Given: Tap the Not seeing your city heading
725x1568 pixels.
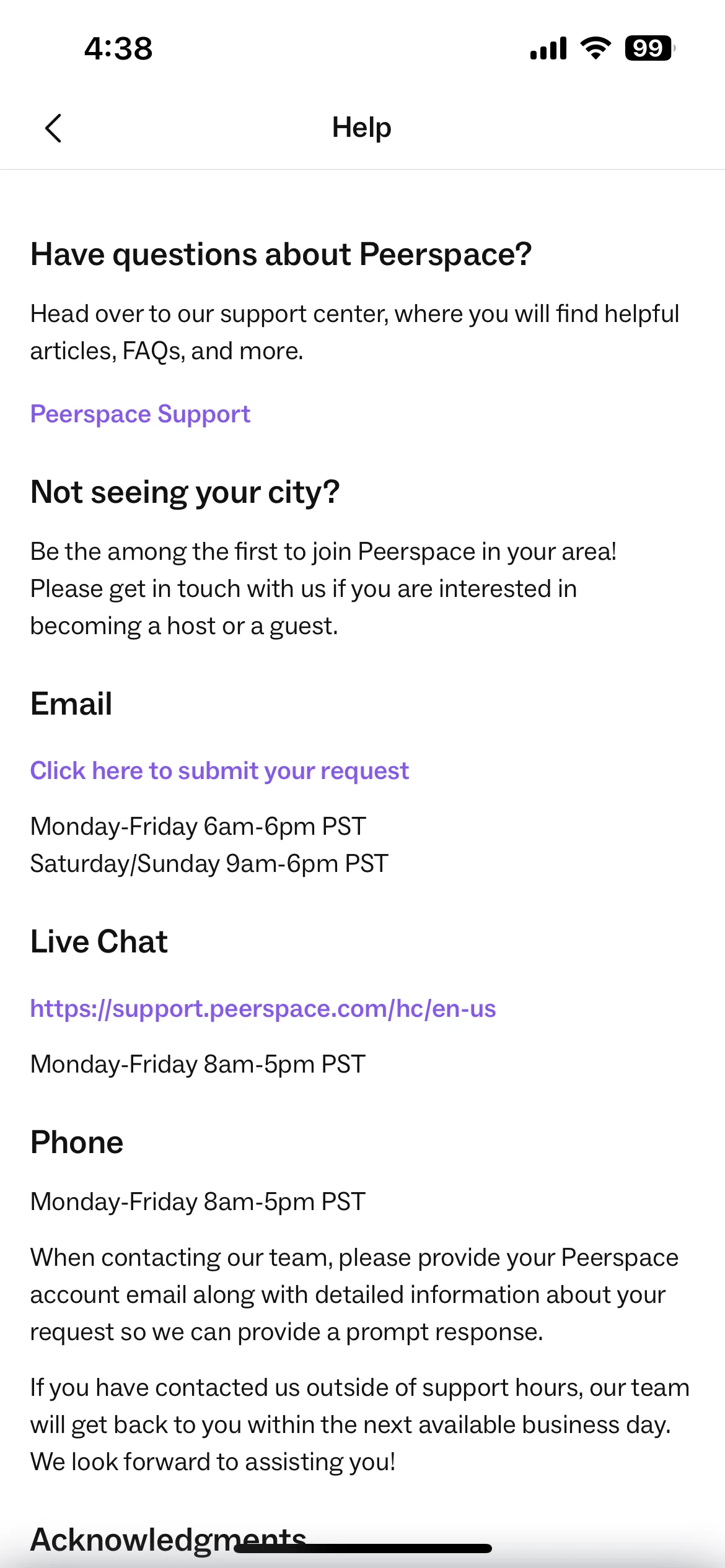Looking at the screenshot, I should pyautogui.click(x=185, y=492).
